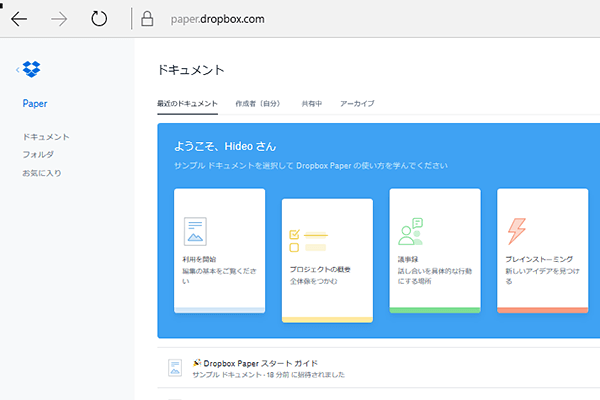This screenshot has width=600, height=400.
Task: Click the checklist icon on プロジェクトの概要 card
Action: (308, 241)
